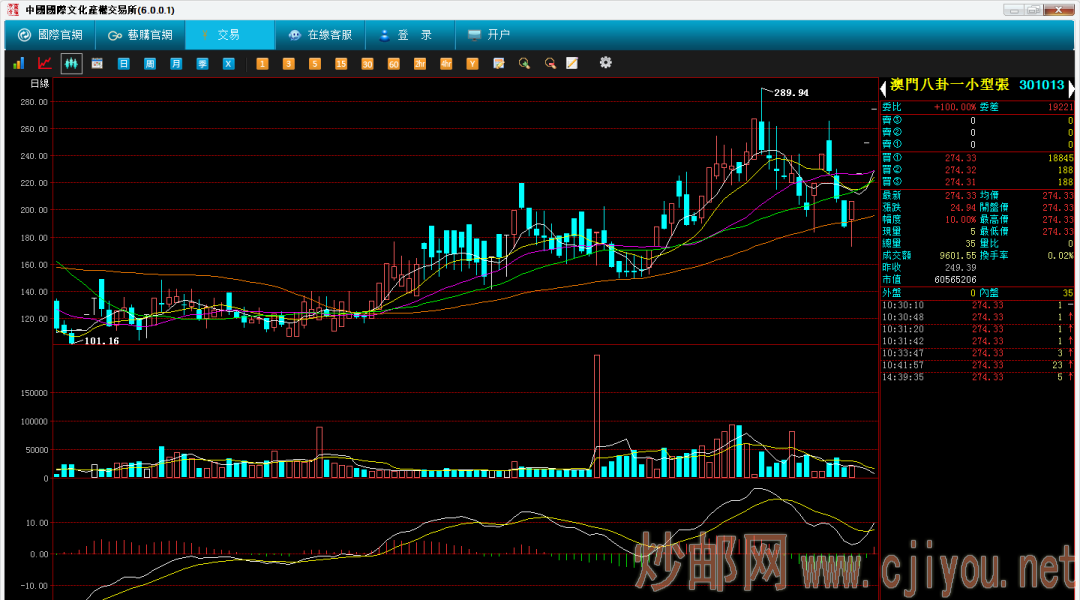Click the 國際官網 link button
Screen dimensions: 1080x600
click(50, 35)
